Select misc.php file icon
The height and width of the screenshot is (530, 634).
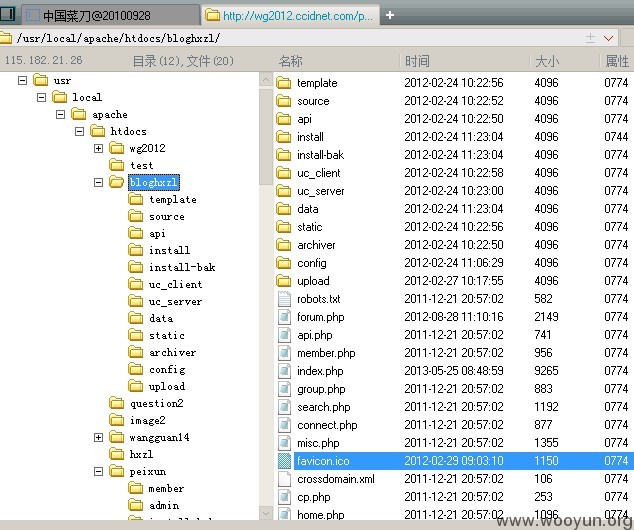[284, 443]
